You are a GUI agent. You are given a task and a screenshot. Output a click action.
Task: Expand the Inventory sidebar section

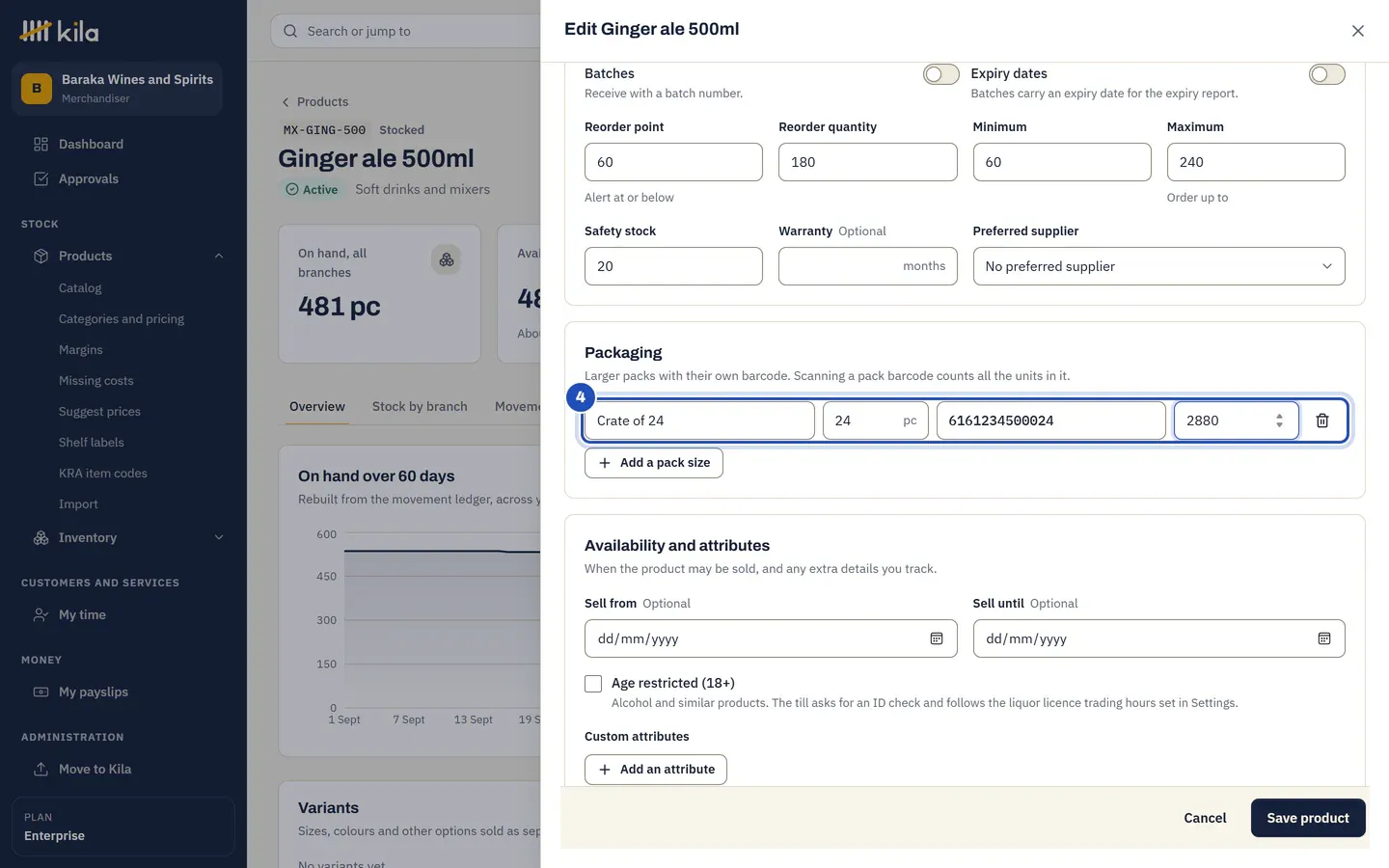click(x=219, y=537)
